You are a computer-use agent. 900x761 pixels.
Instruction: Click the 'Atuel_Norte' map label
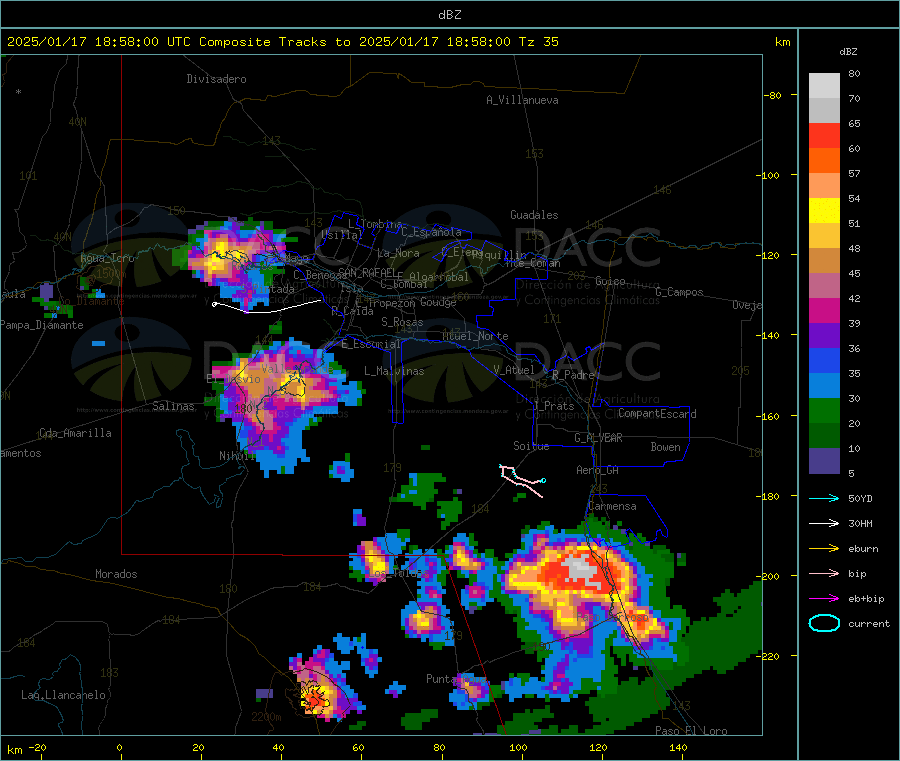[x=475, y=336]
